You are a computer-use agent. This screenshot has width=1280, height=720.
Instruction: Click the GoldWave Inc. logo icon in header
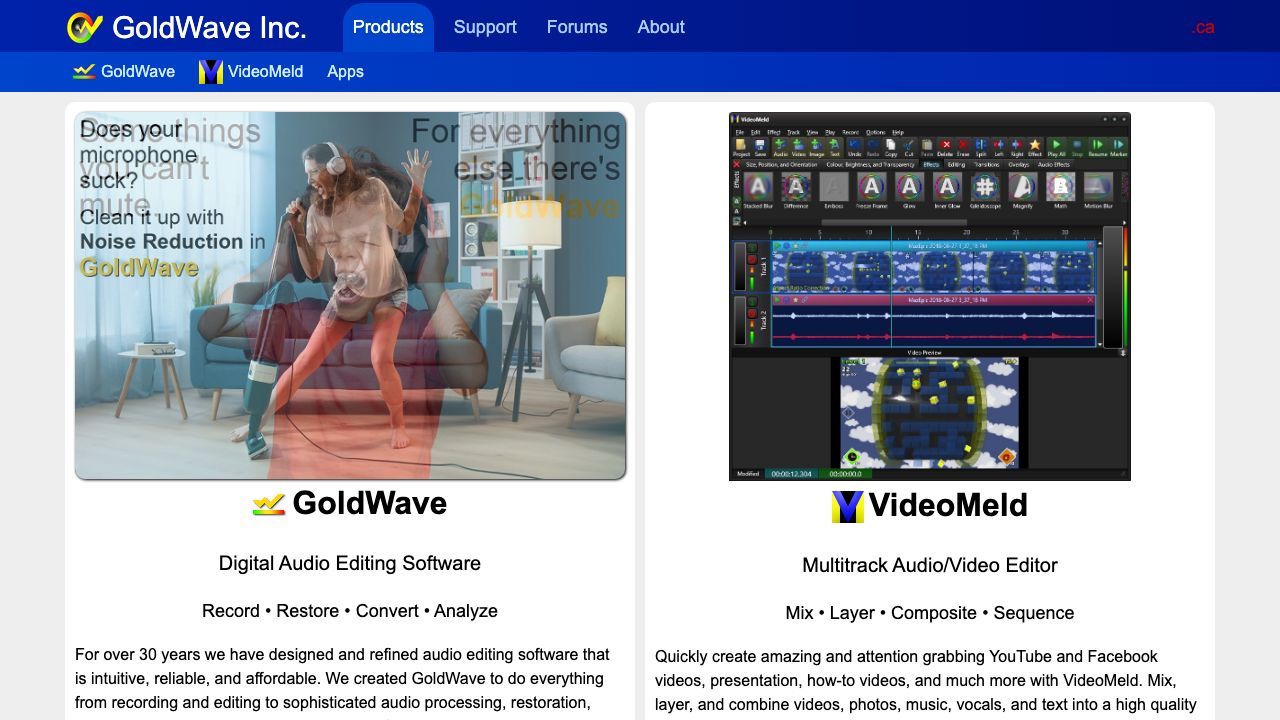point(85,27)
